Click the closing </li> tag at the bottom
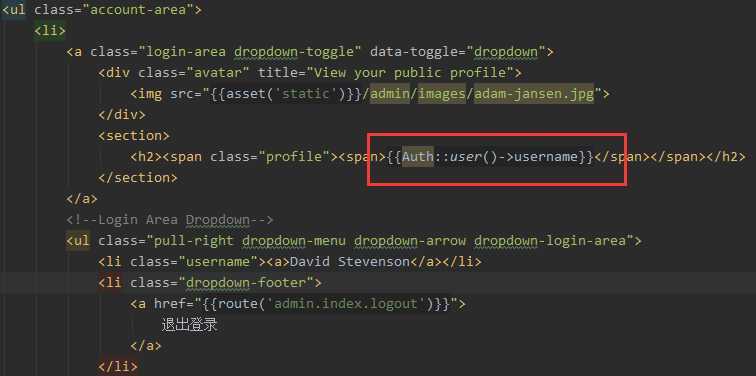Screen dimensions: 756x376 pyautogui.click(x=118, y=366)
